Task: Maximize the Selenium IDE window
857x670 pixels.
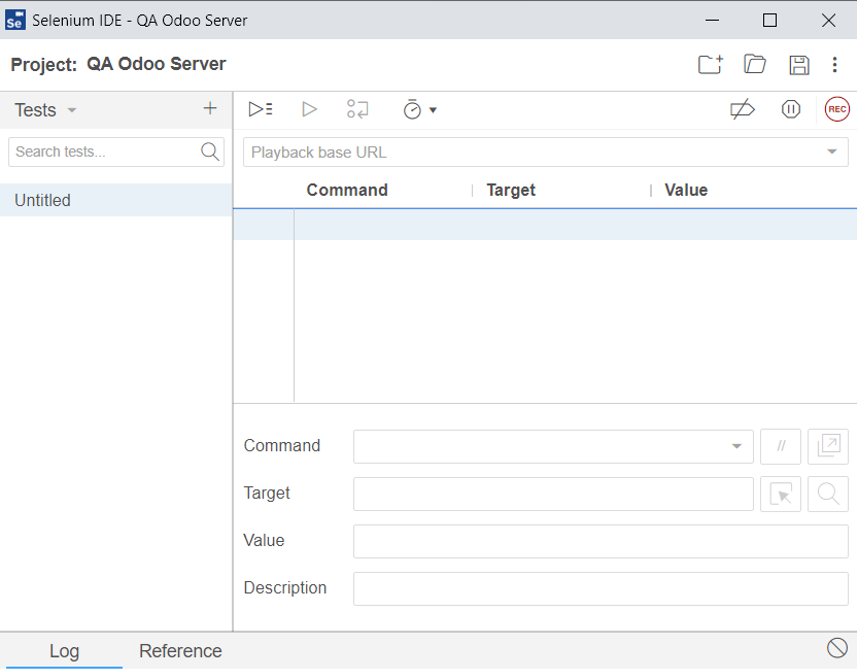Action: tap(770, 20)
